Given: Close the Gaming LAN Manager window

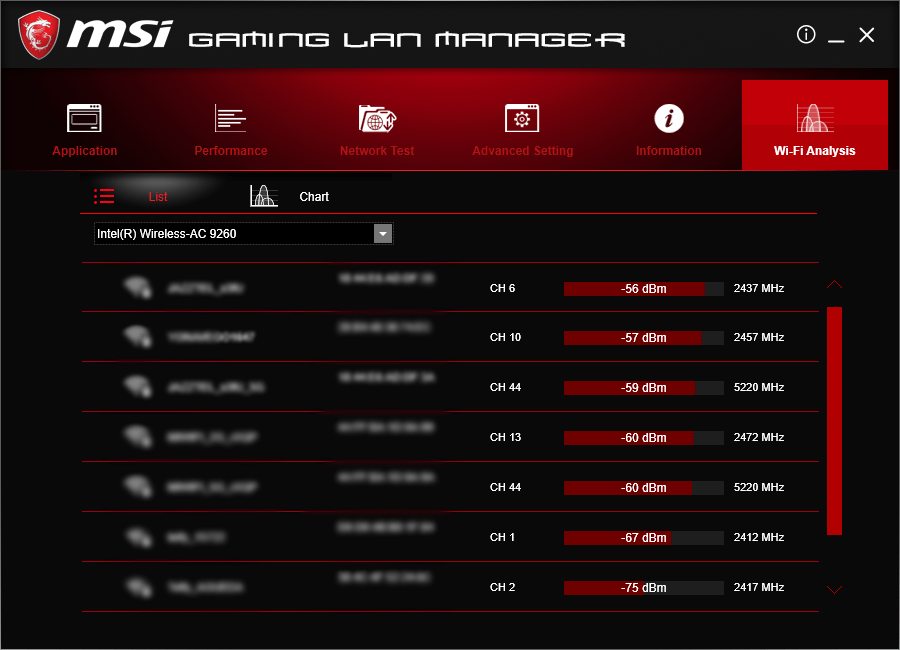Looking at the screenshot, I should pyautogui.click(x=867, y=35).
